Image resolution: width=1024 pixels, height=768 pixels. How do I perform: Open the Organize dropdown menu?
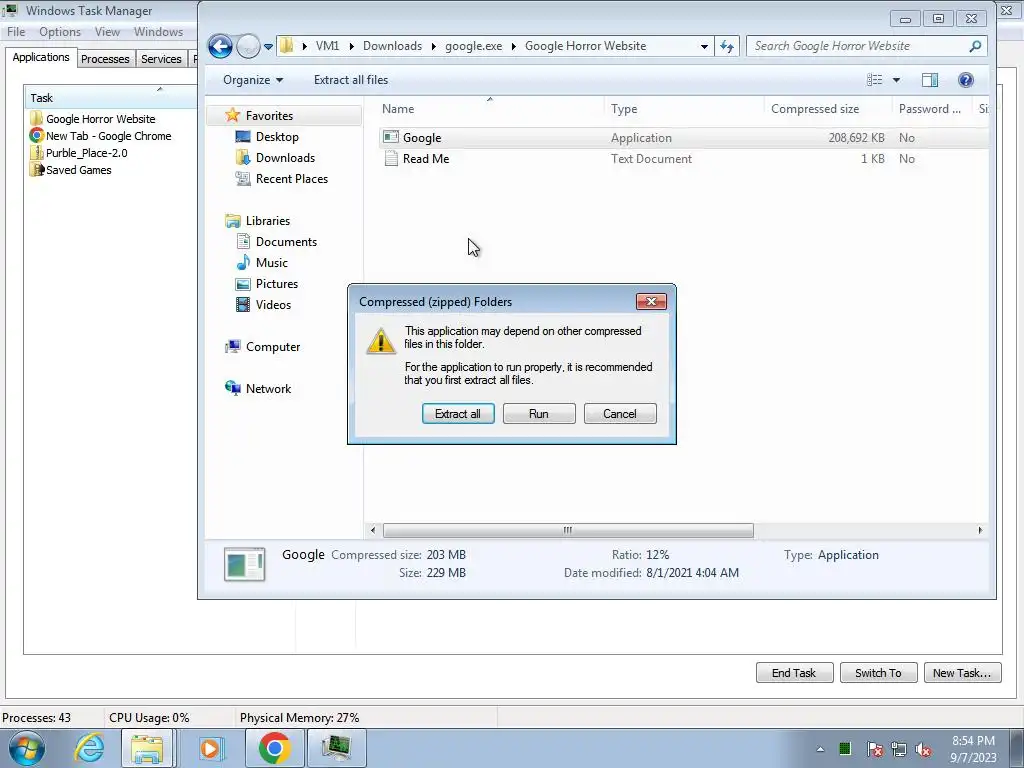coord(253,80)
